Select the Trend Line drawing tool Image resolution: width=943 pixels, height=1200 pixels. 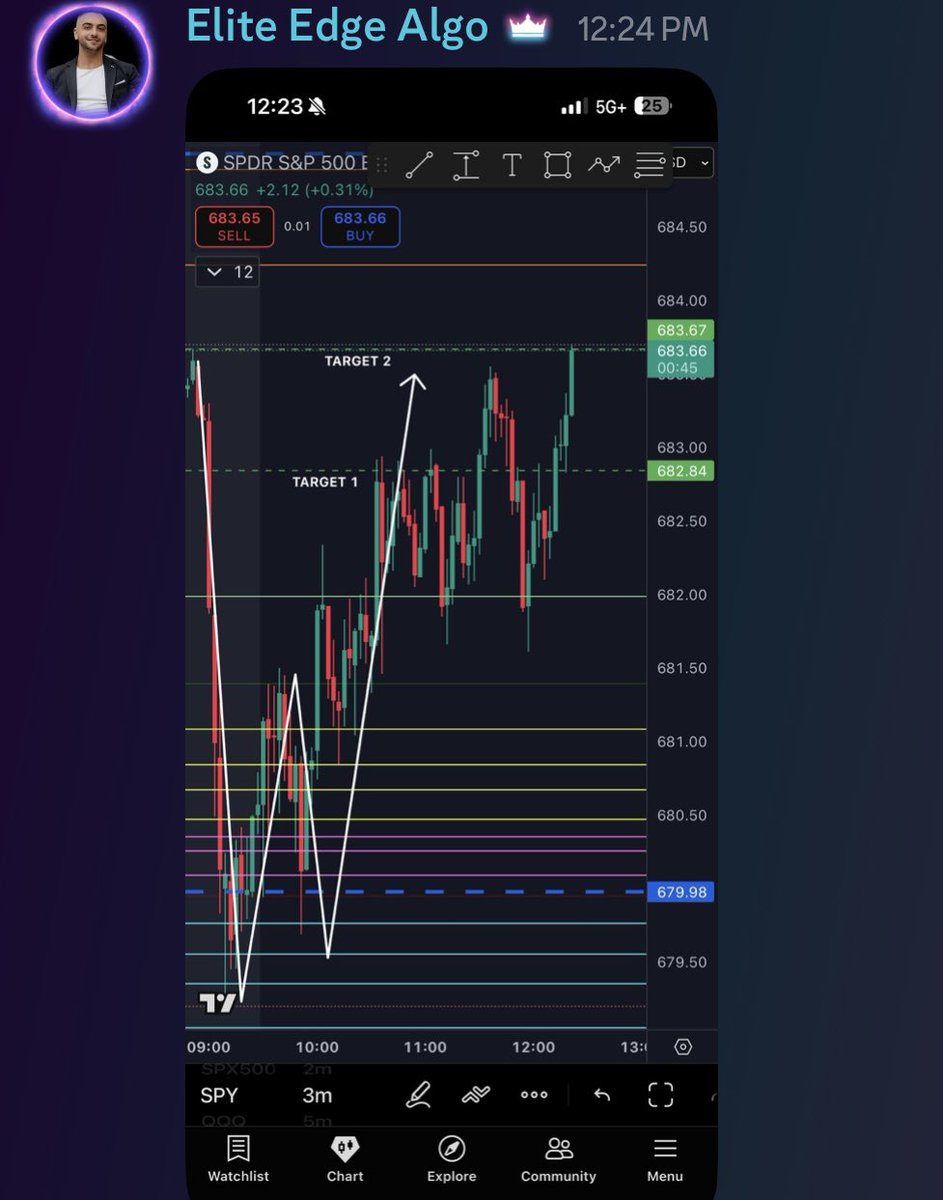(x=419, y=164)
